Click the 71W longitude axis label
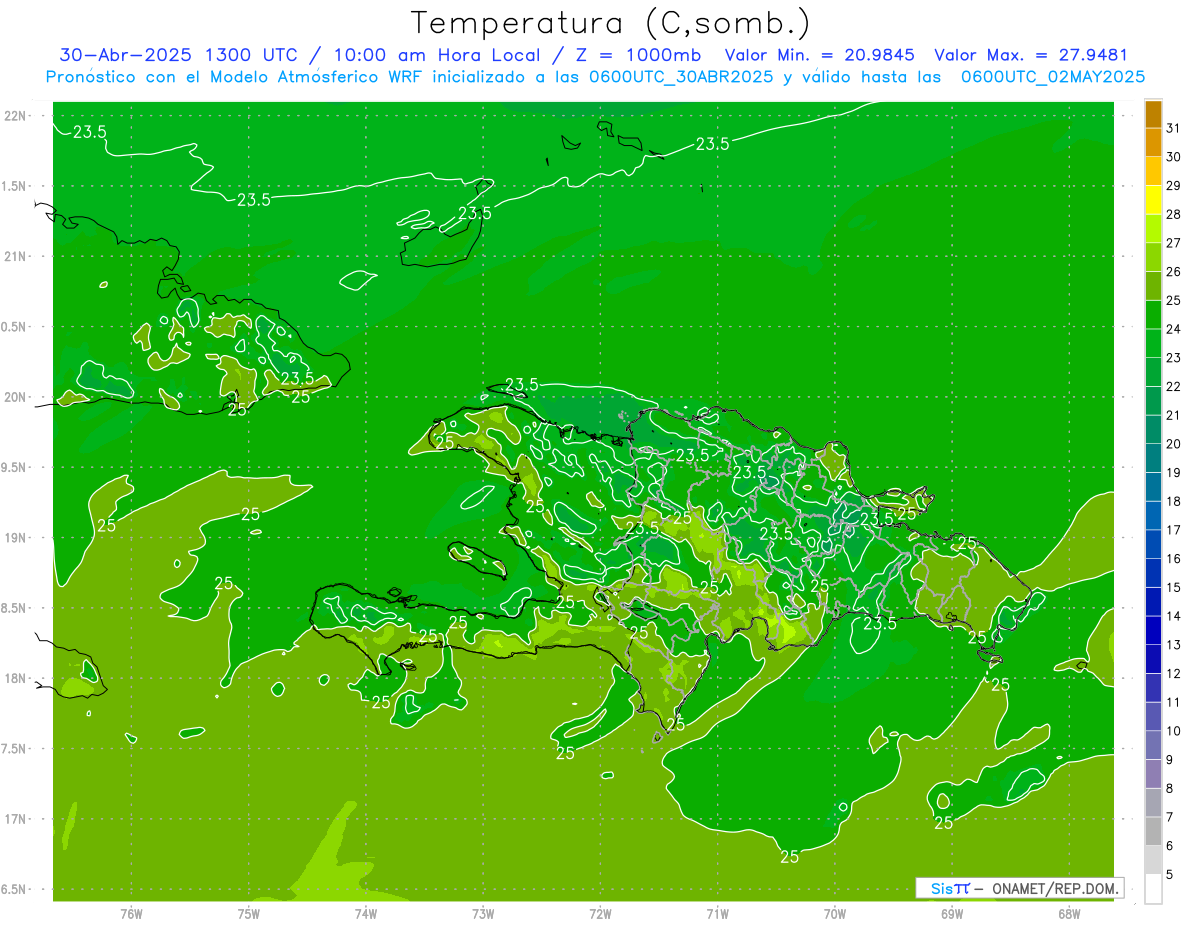The image size is (1200, 927). 717,914
